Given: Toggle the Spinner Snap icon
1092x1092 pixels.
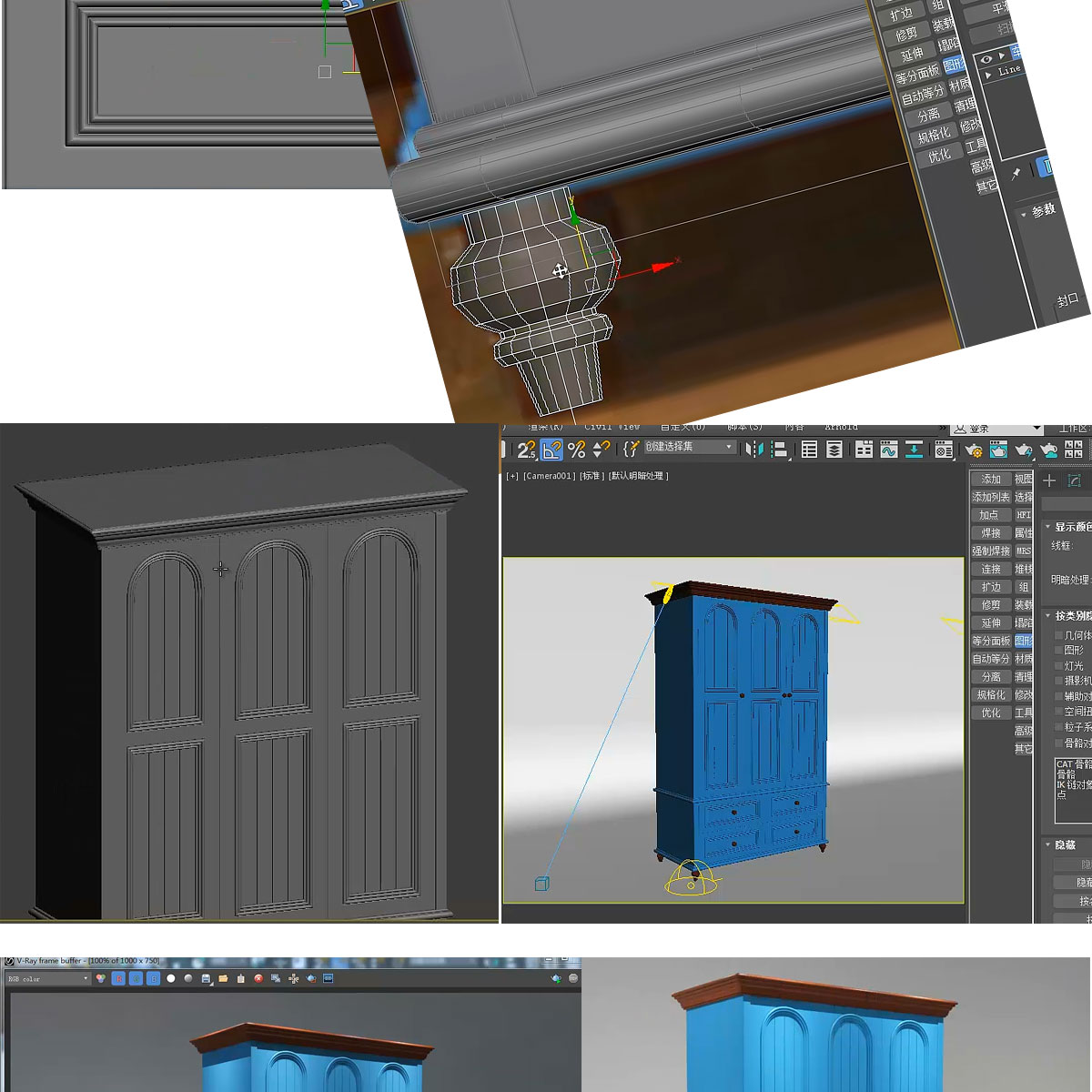Looking at the screenshot, I should coord(601,450).
